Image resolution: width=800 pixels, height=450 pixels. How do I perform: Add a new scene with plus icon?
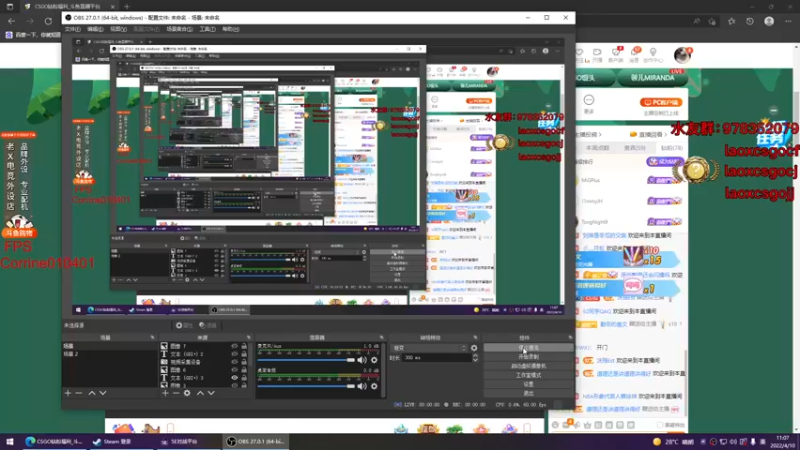(68, 393)
